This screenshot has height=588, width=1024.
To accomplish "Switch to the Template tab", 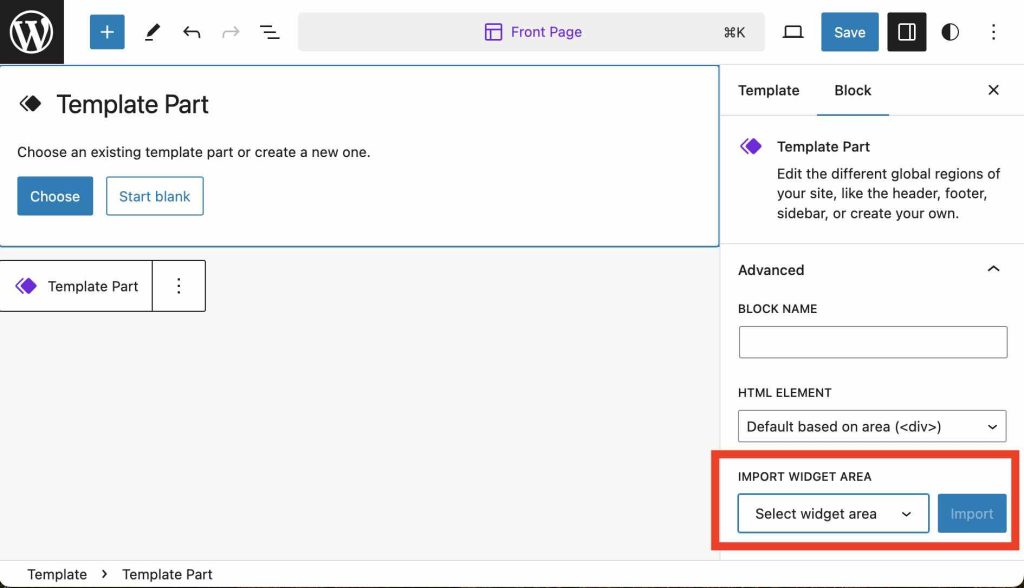I will tap(768, 90).
